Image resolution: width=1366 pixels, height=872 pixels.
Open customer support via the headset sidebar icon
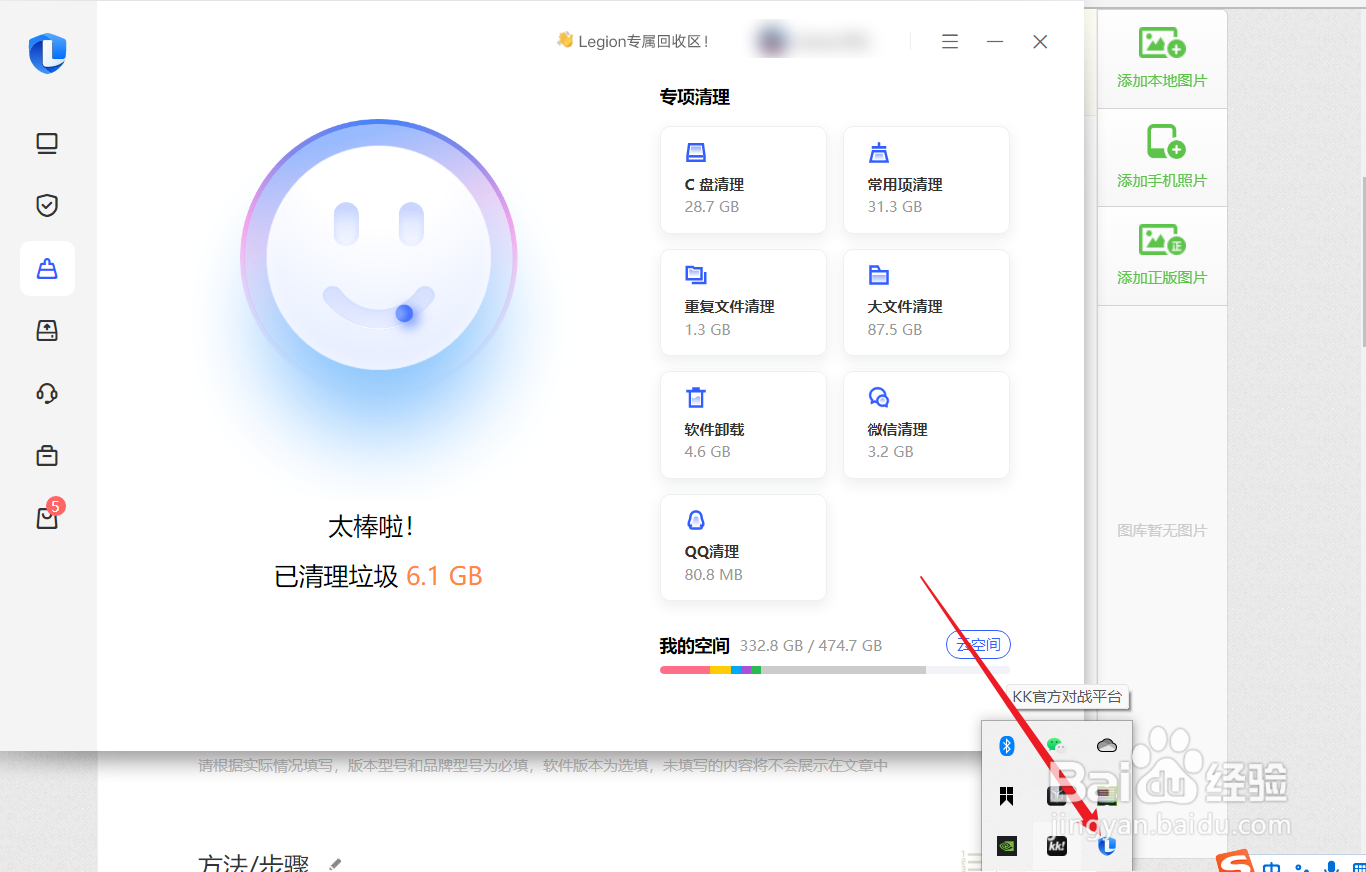click(x=46, y=393)
